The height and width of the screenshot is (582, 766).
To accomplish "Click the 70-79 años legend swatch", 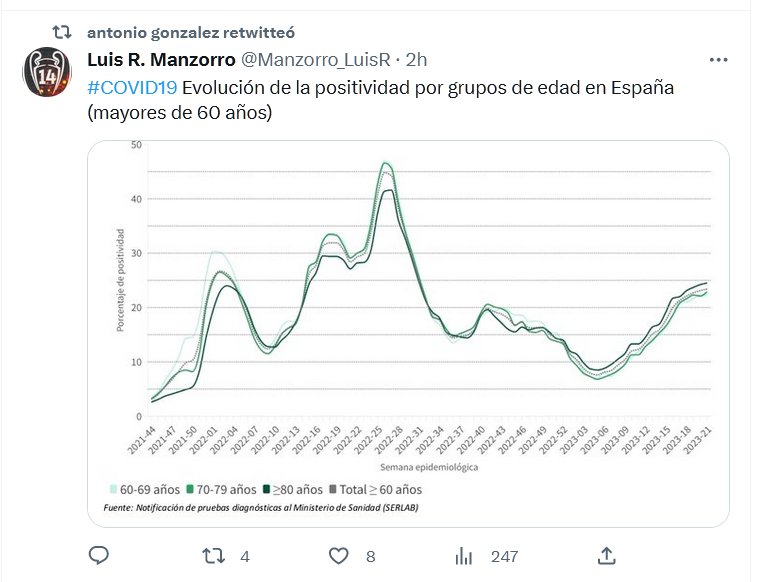I will click(190, 490).
